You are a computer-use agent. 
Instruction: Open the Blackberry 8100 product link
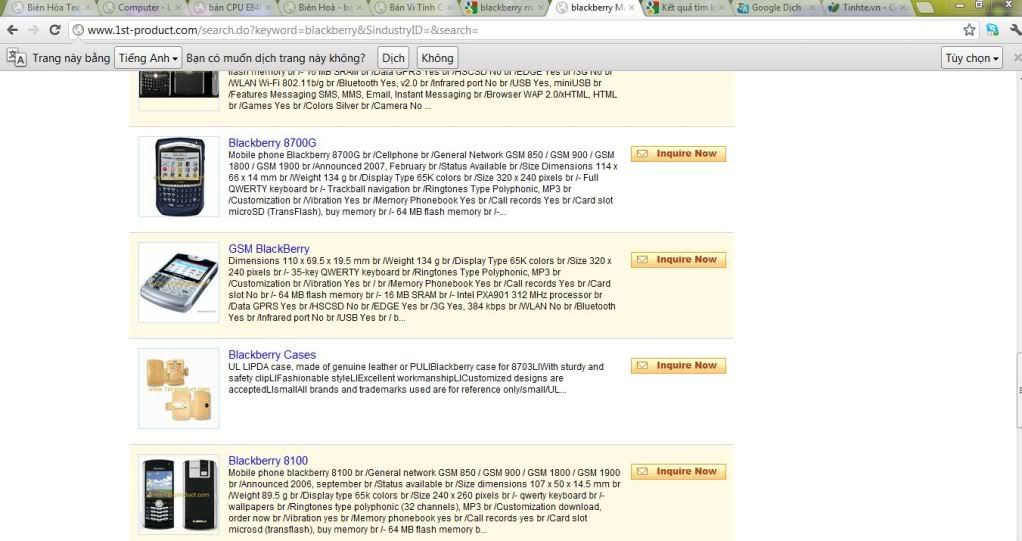268,461
